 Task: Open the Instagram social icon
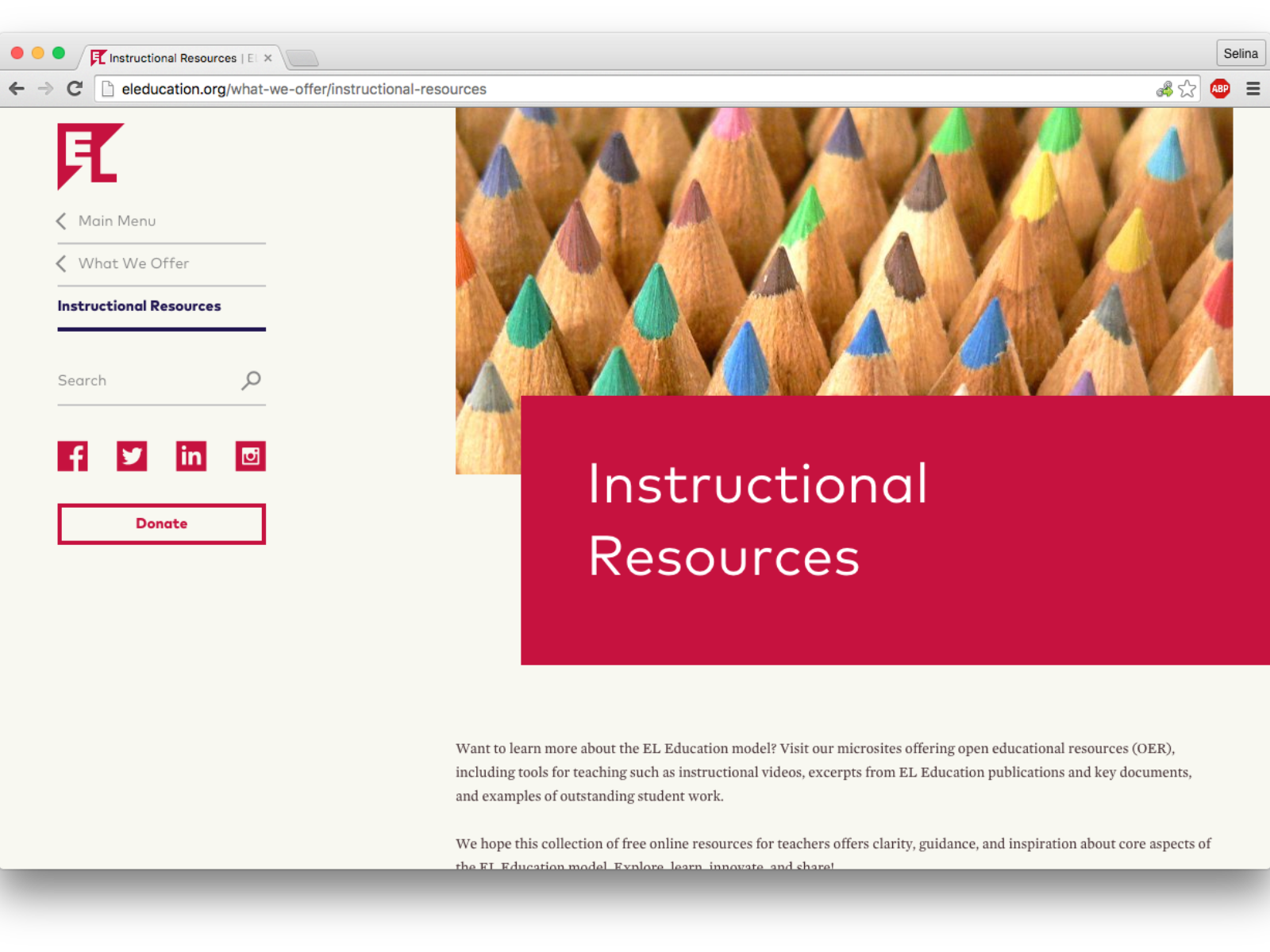(250, 456)
